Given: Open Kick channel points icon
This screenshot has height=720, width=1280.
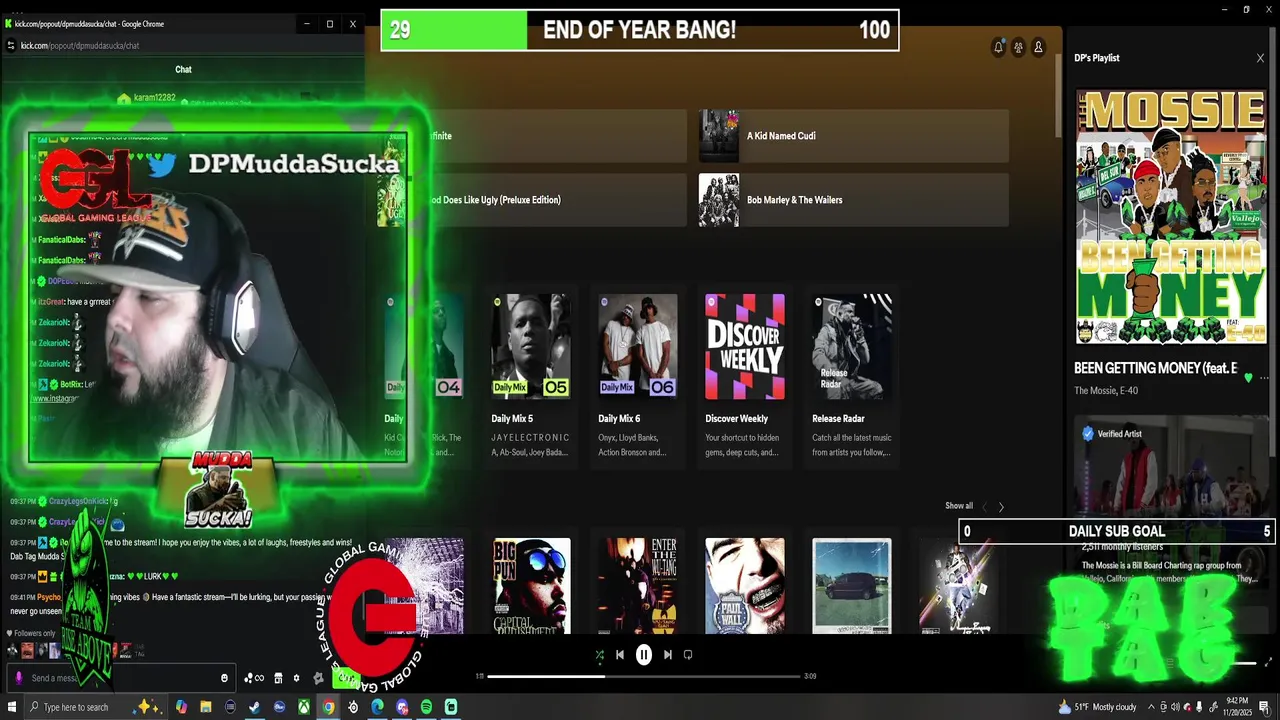Looking at the screenshot, I should (254, 678).
